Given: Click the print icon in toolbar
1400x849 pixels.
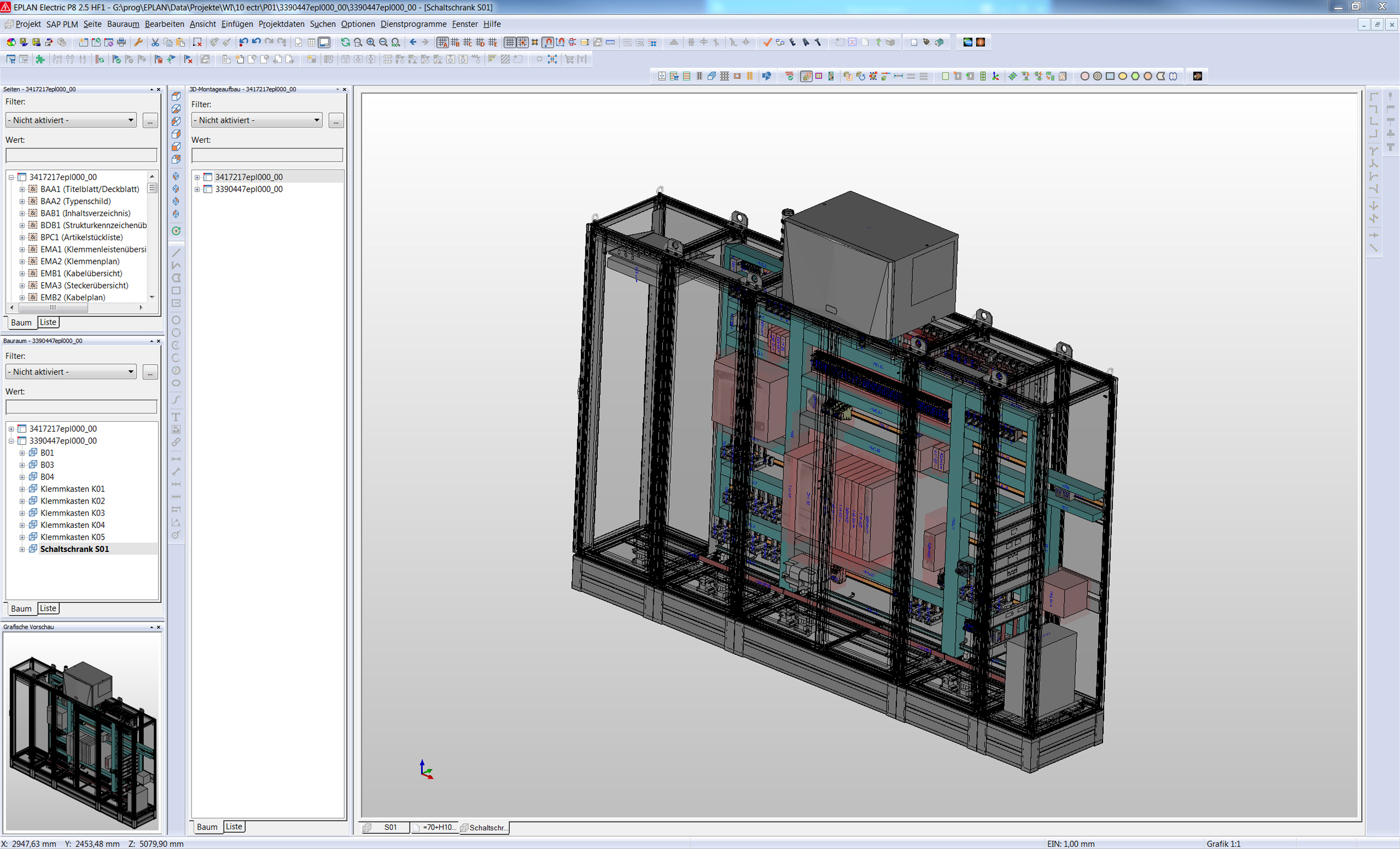Looking at the screenshot, I should 121,42.
